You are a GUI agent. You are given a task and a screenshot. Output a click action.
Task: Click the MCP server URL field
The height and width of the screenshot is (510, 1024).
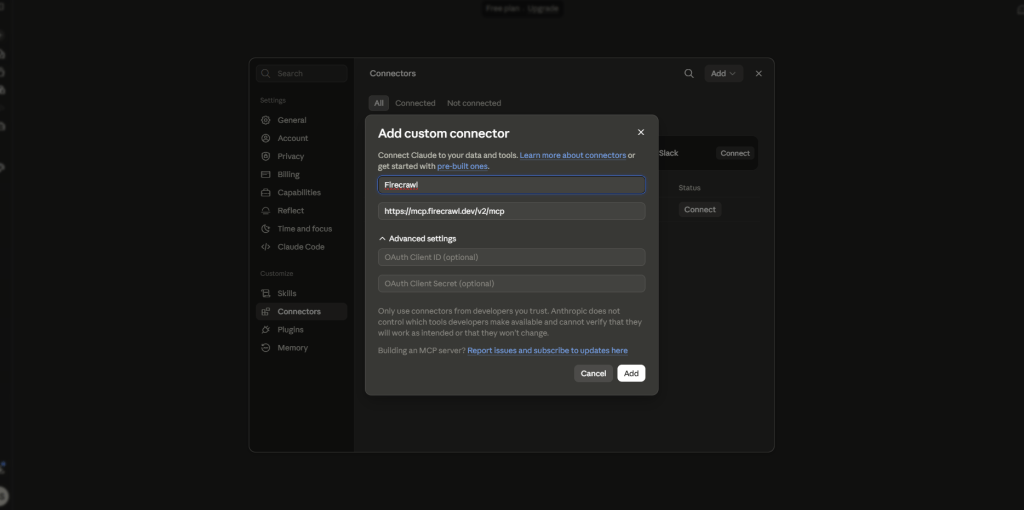511,211
